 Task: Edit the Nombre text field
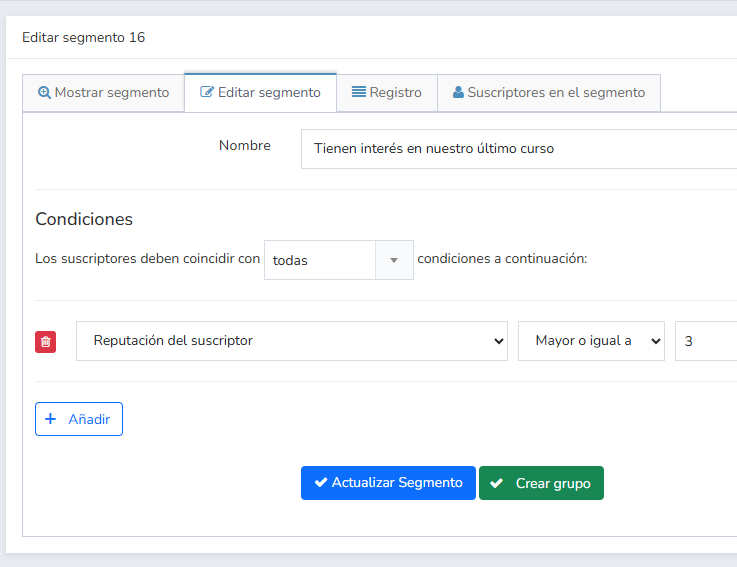coord(519,149)
